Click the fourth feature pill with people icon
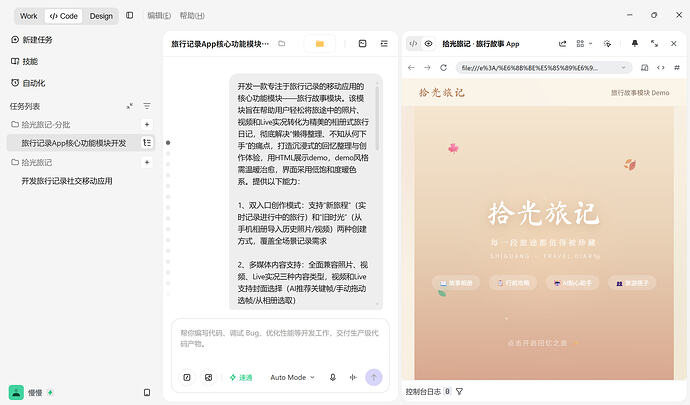This screenshot has width=690, height=405. coord(632,283)
